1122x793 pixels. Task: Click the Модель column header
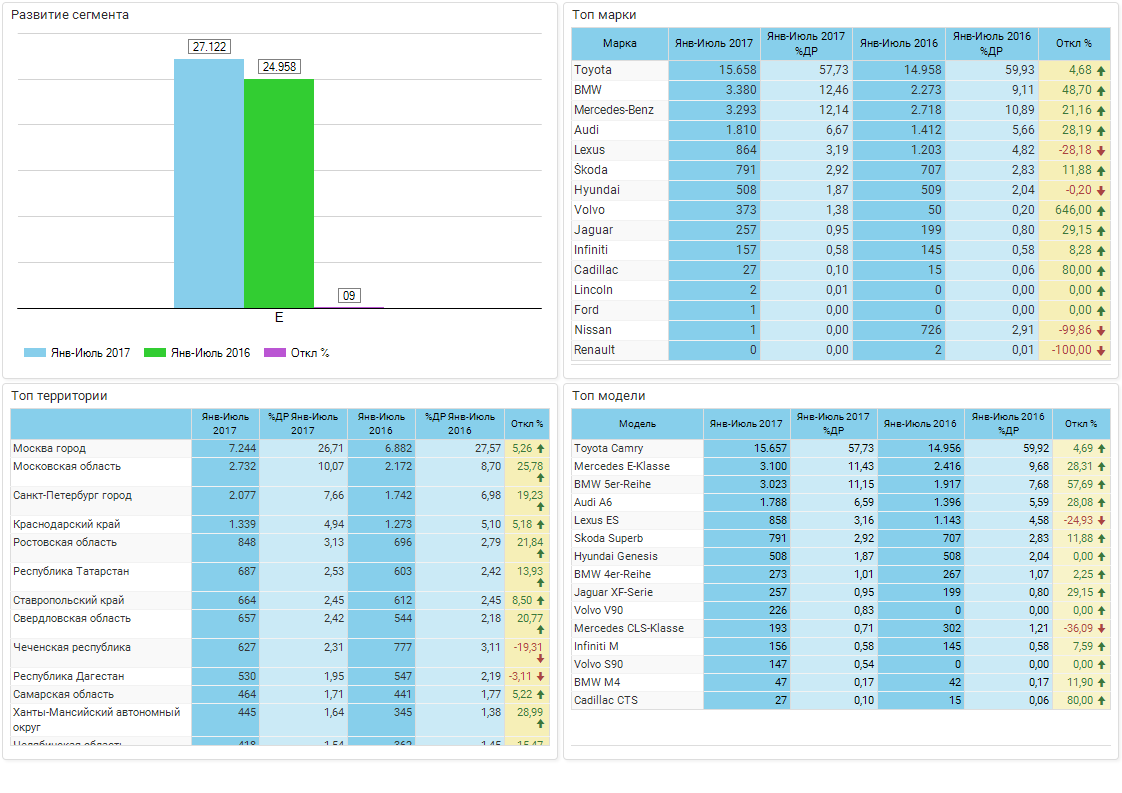tap(638, 424)
